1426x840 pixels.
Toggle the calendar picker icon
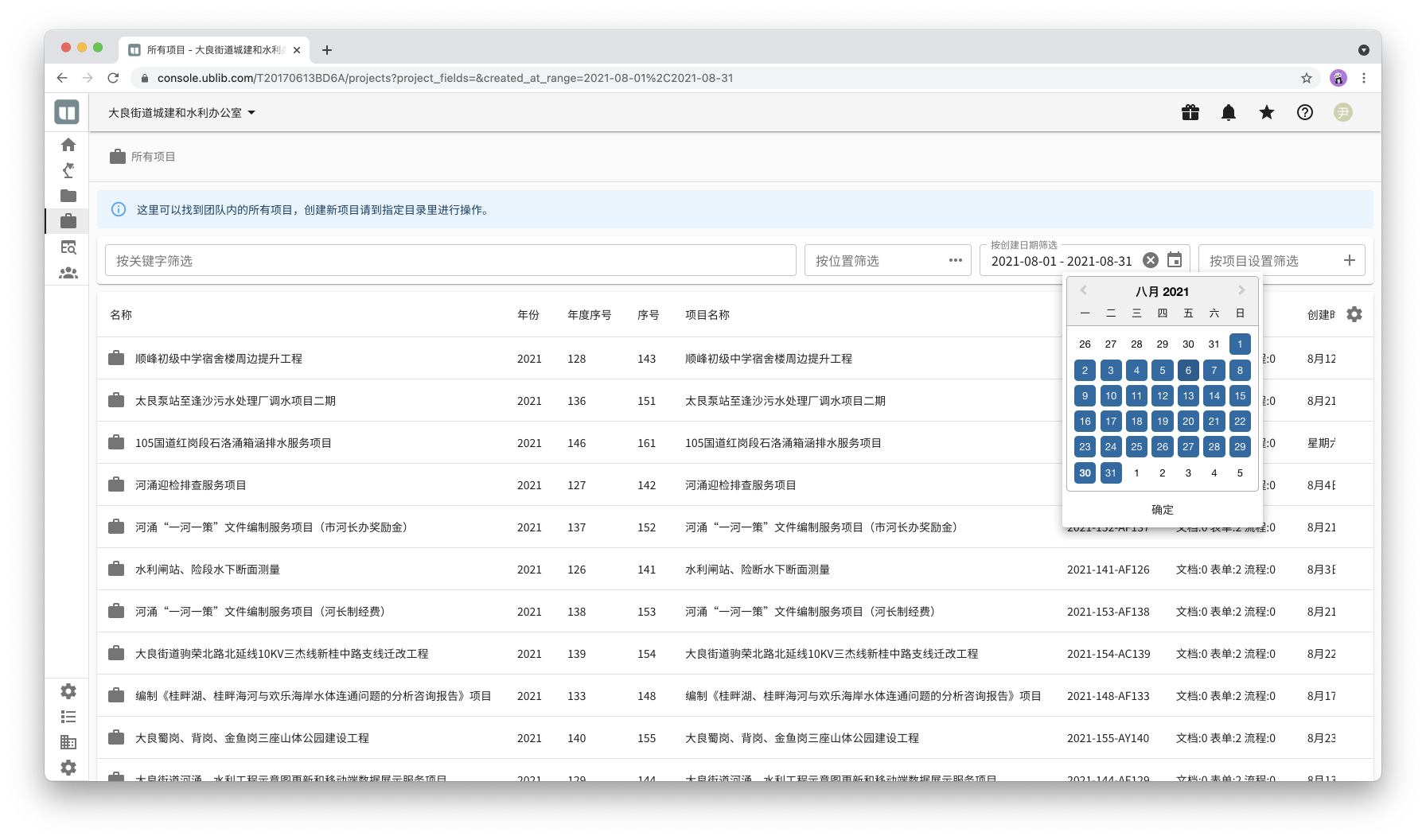[x=1174, y=261]
